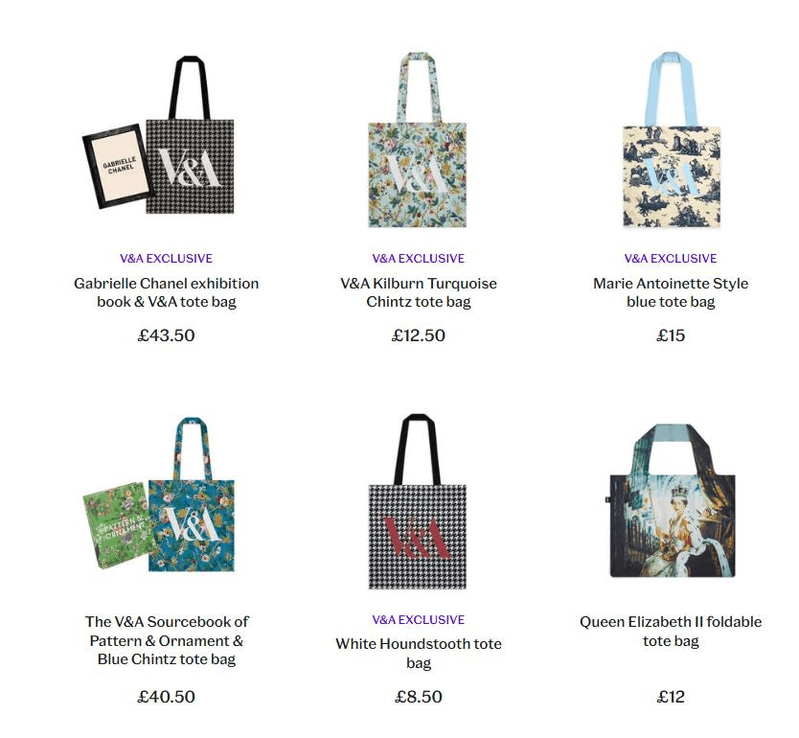Open Gabrielle Chanel book and tote image
Image resolution: width=799 pixels, height=738 pixels.
[158, 135]
